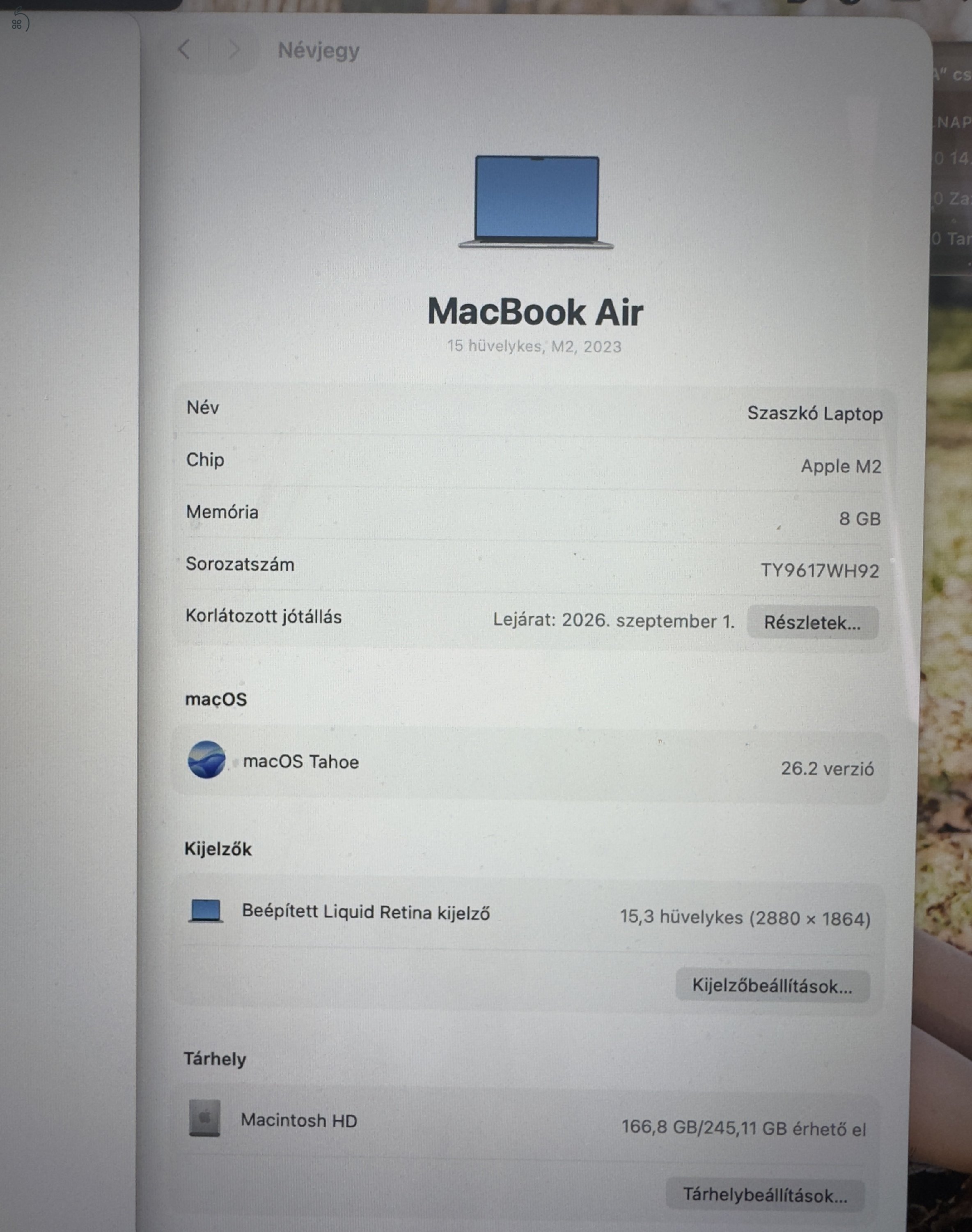This screenshot has height=1232, width=972.
Task: Edit the computer name Szaszkó Laptop
Action: click(x=815, y=413)
